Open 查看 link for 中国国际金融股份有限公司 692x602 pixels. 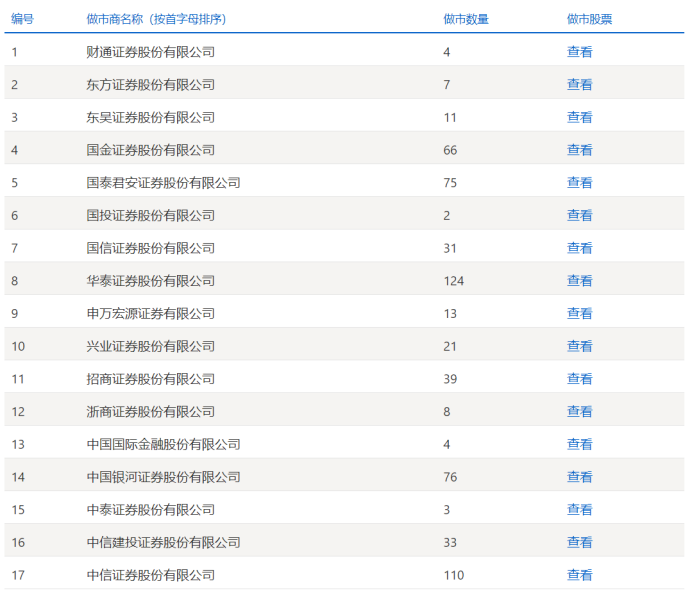point(579,444)
